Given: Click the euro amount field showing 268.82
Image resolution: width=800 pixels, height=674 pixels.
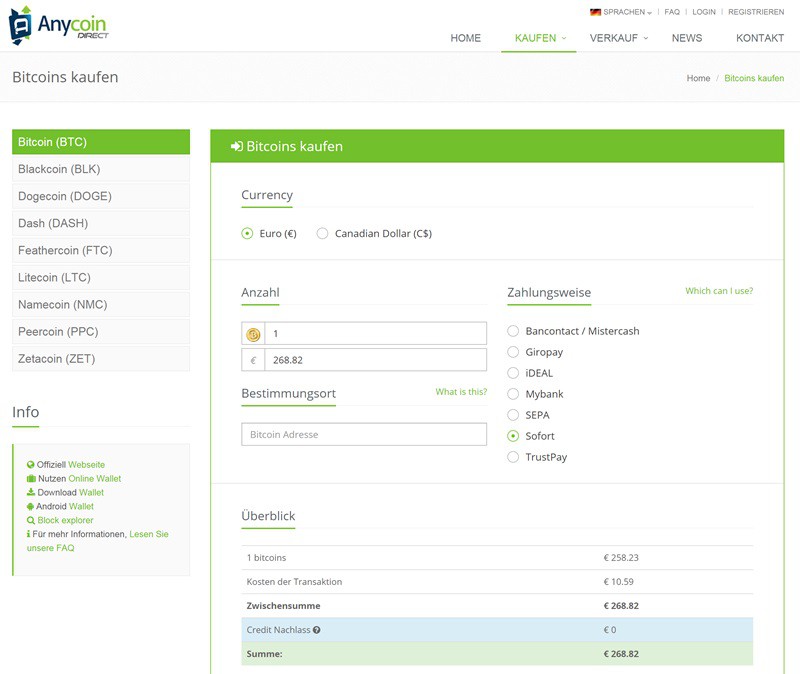Looking at the screenshot, I should [375, 360].
